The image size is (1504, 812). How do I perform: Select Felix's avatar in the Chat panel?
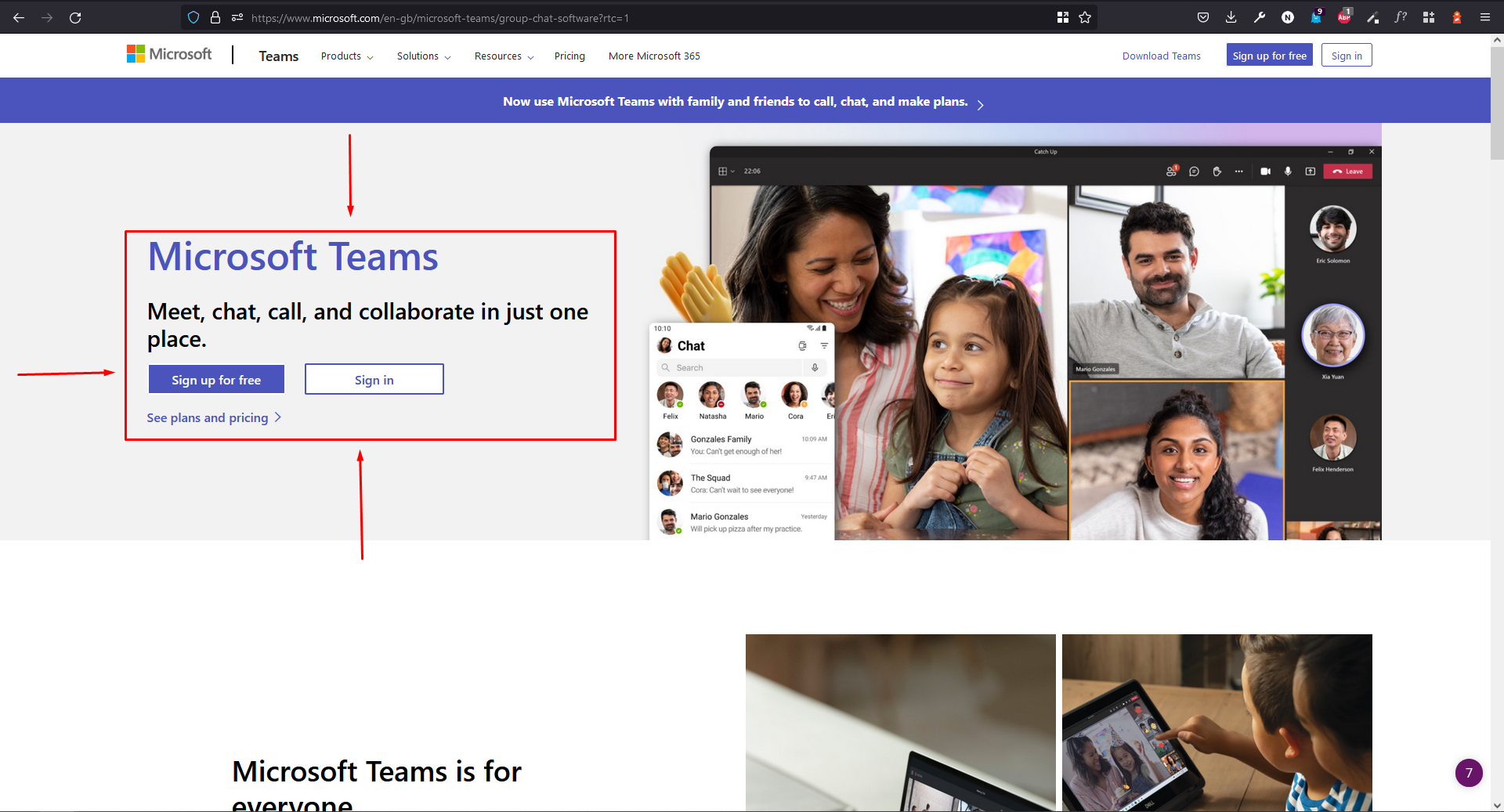pyautogui.click(x=670, y=395)
